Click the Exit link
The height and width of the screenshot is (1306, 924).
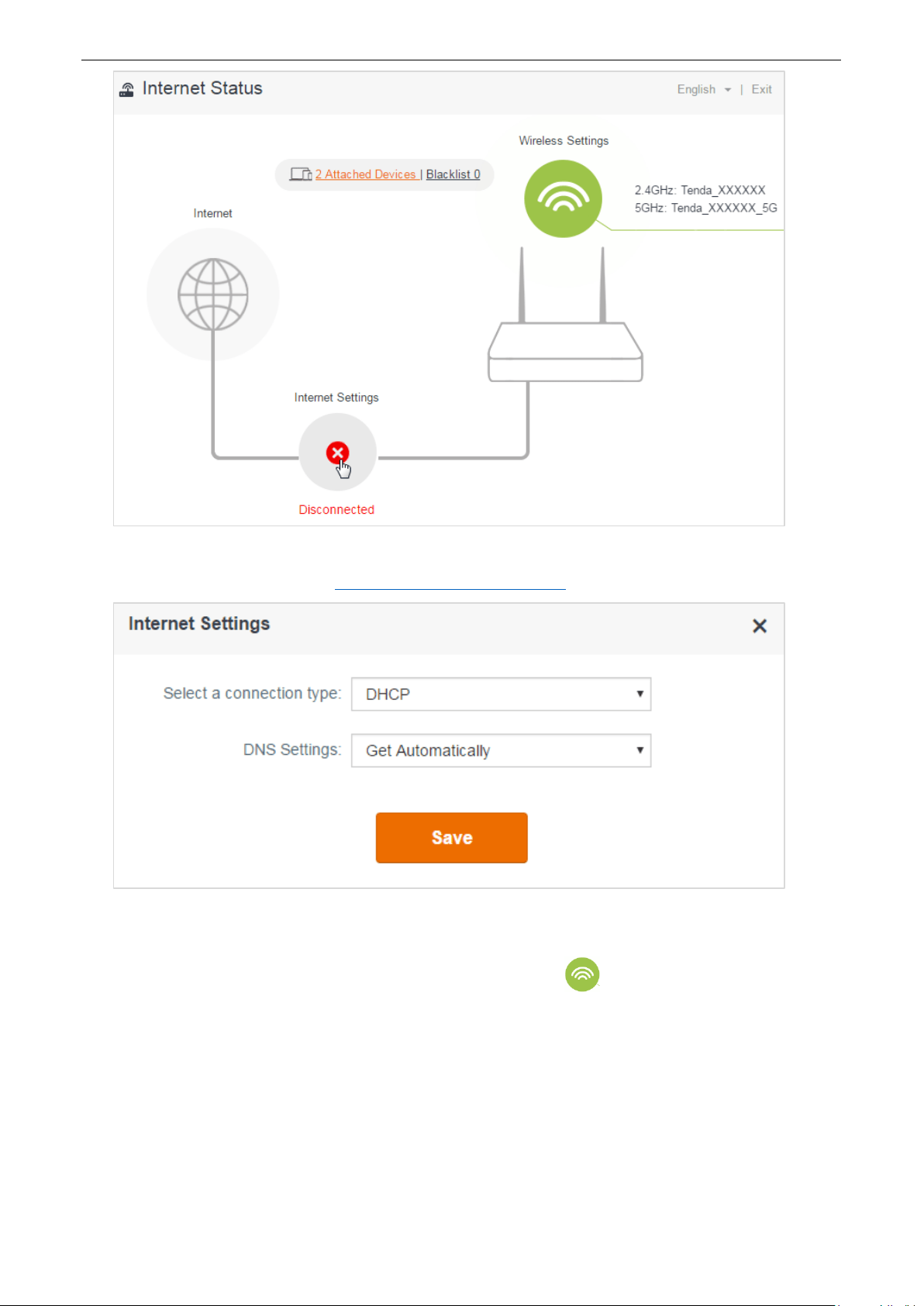pyautogui.click(x=761, y=89)
